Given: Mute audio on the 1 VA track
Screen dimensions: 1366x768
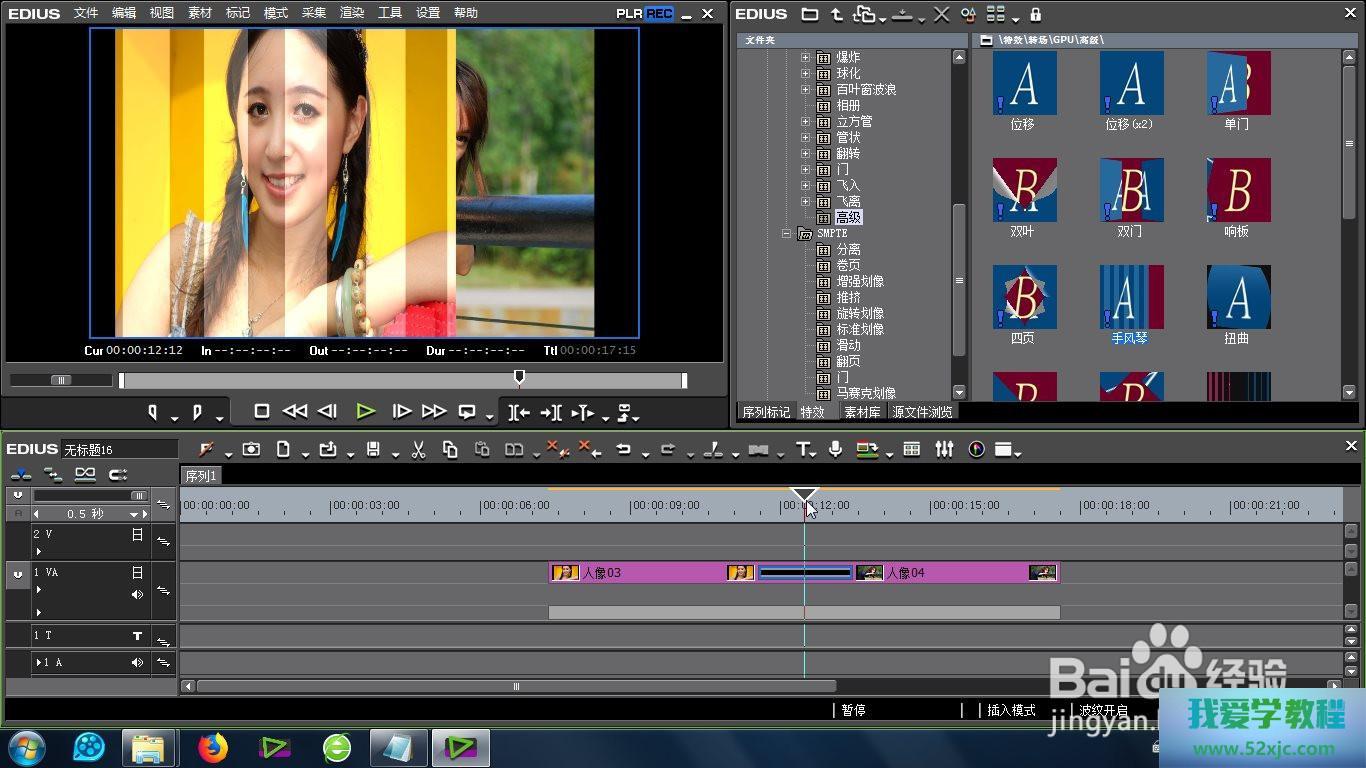Looking at the screenshot, I should 137,595.
